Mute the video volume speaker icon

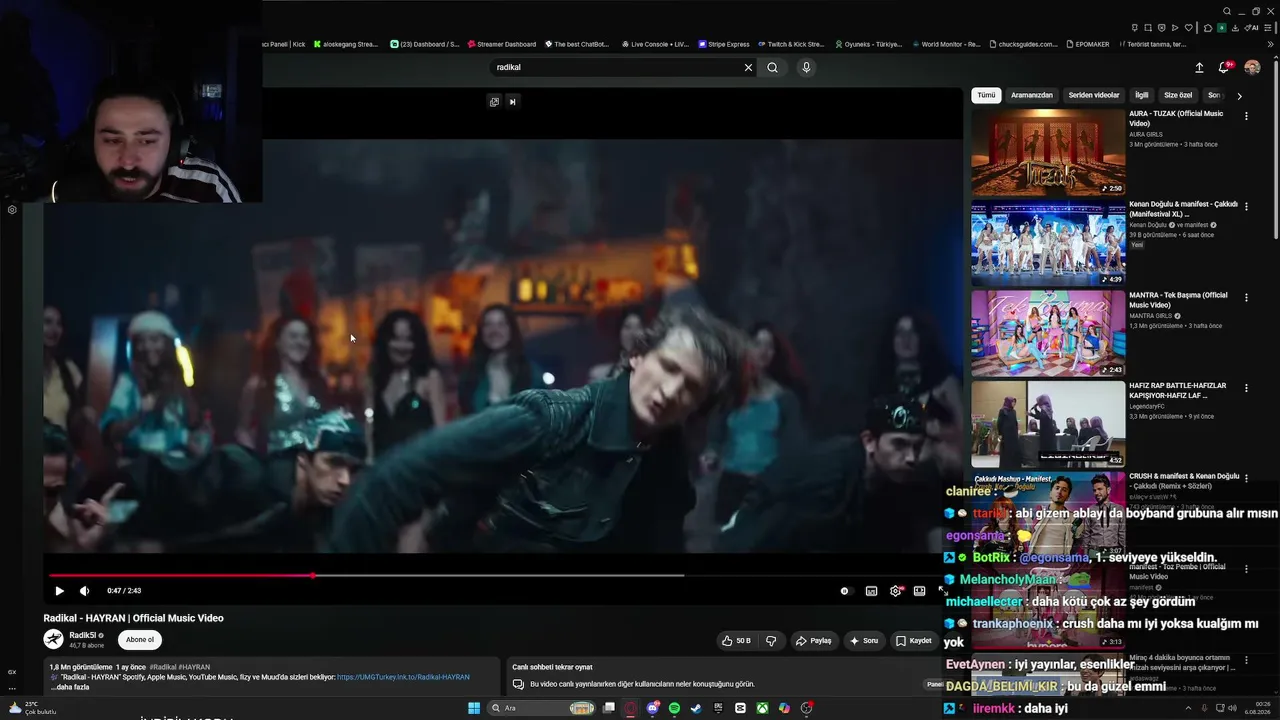(84, 591)
